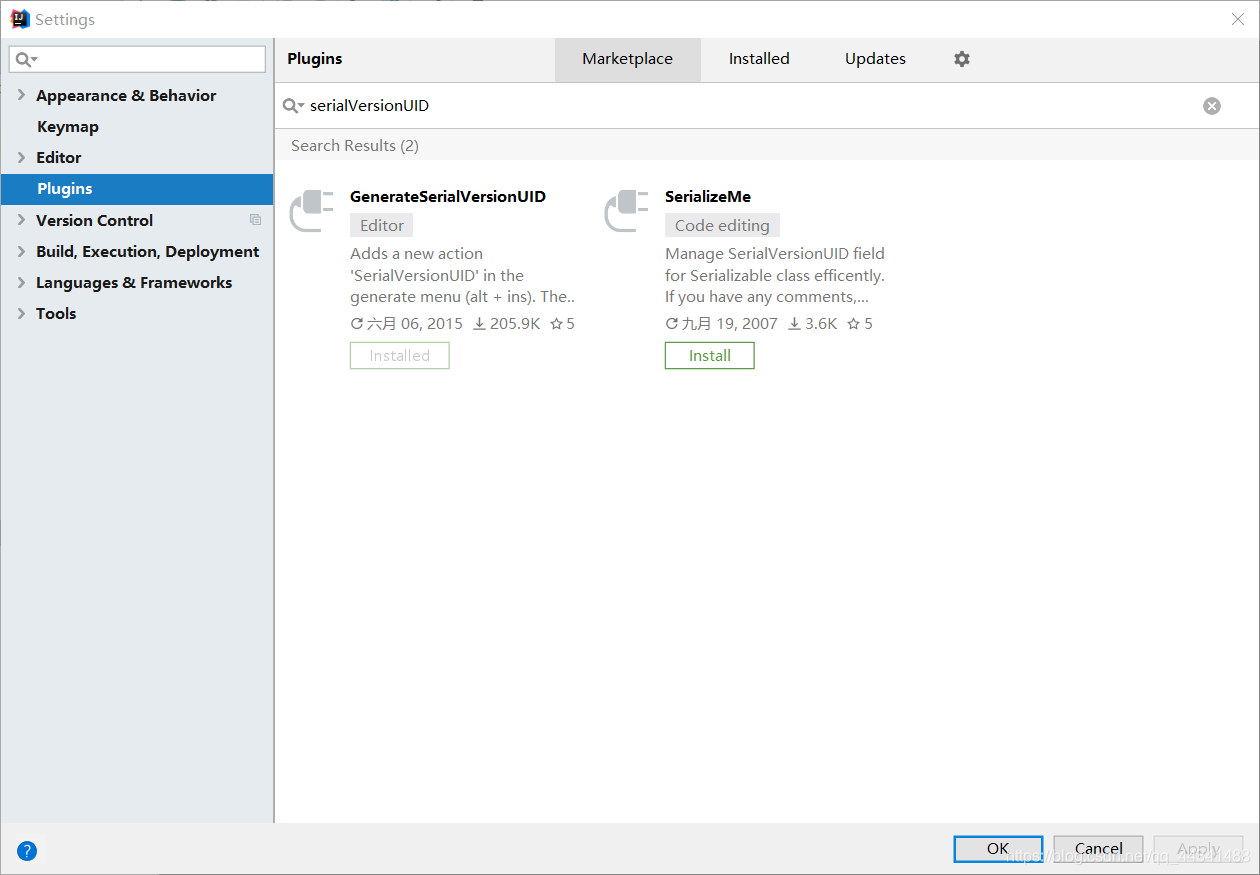The image size is (1260, 875).
Task: Expand Languages & Frameworks section
Action: coord(21,282)
